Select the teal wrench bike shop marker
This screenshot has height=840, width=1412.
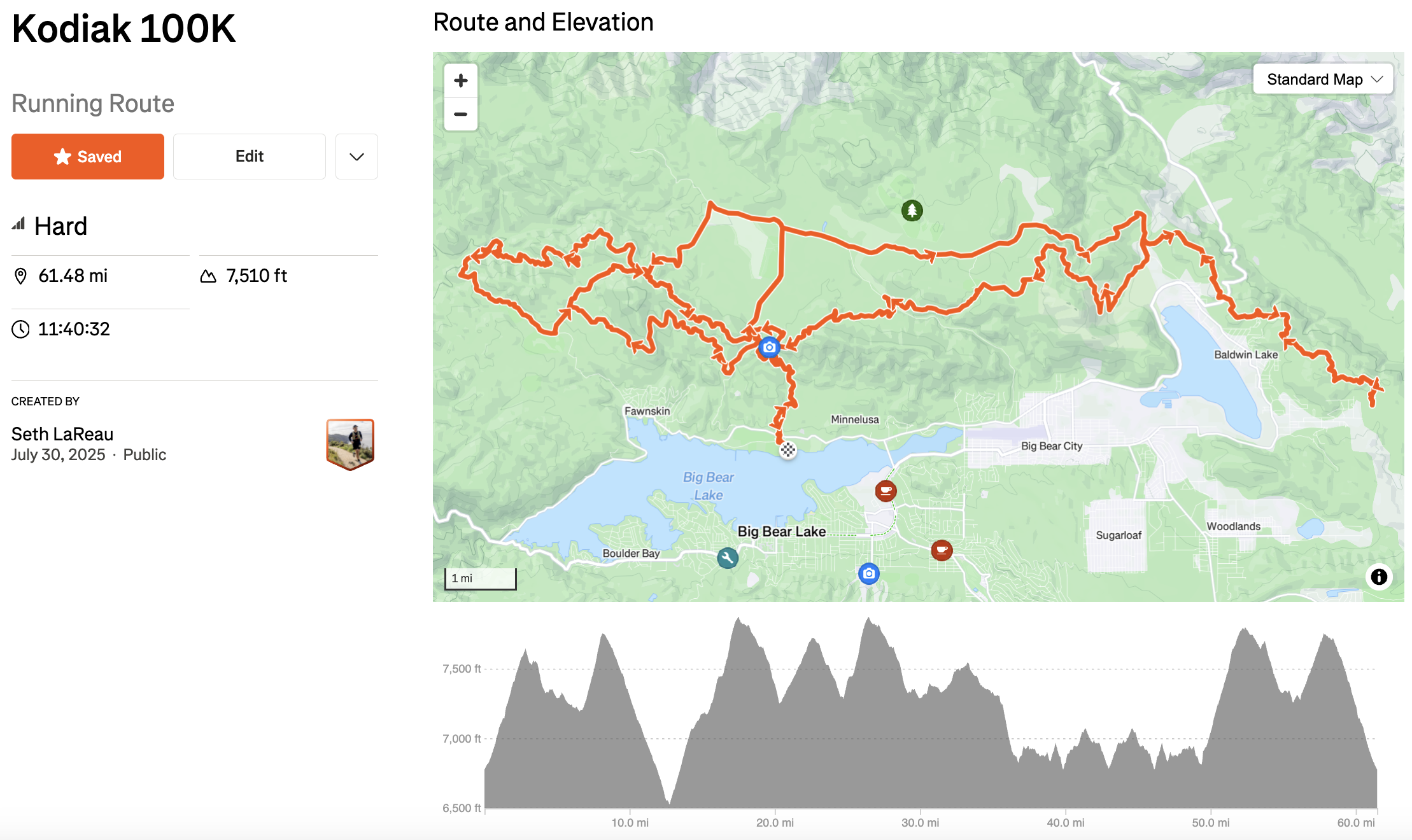click(727, 558)
